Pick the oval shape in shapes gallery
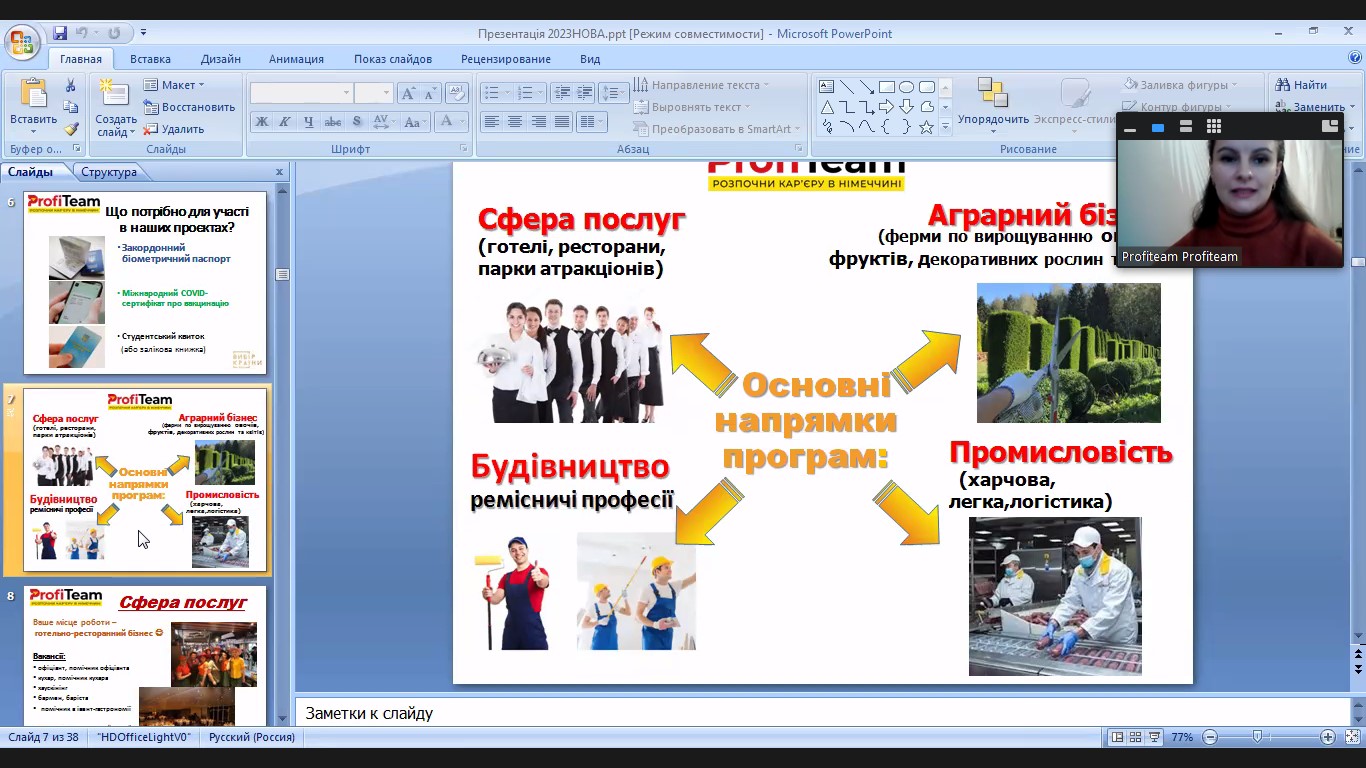 pos(906,87)
